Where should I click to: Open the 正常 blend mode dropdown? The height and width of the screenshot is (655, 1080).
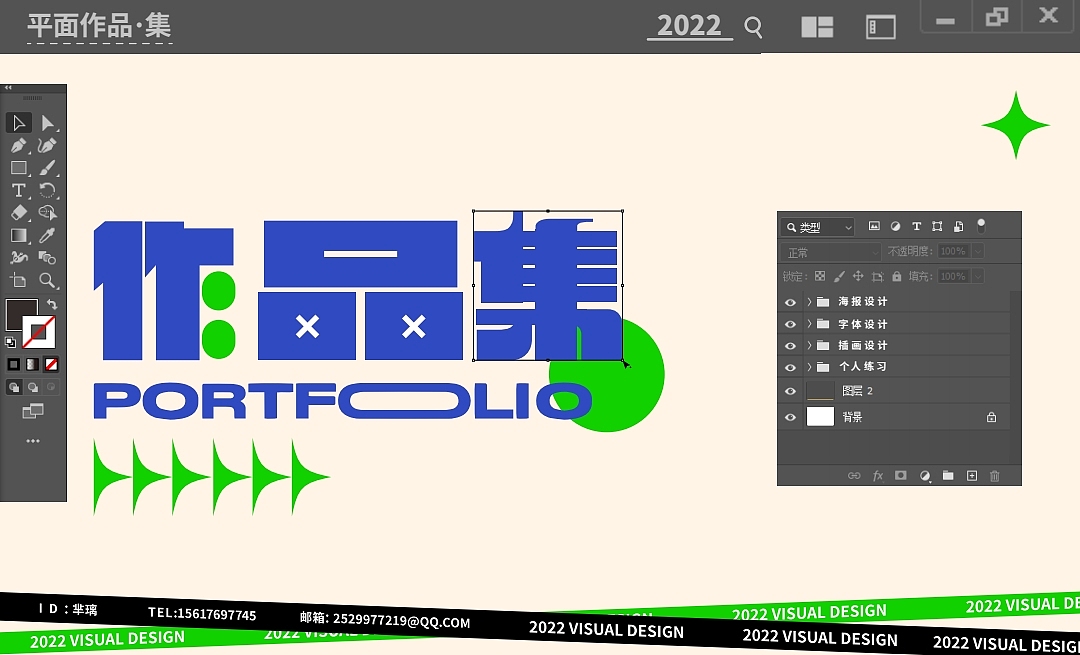point(831,252)
